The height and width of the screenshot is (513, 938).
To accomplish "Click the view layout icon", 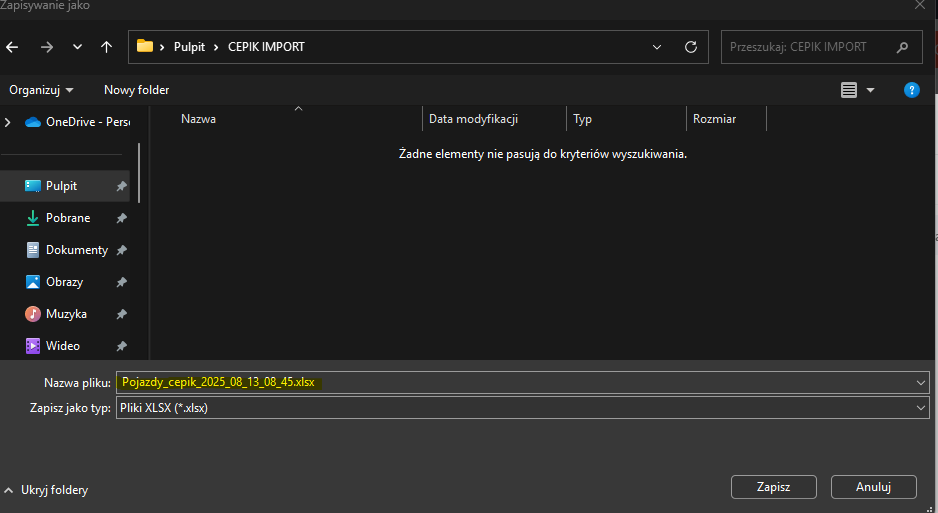I will (849, 90).
